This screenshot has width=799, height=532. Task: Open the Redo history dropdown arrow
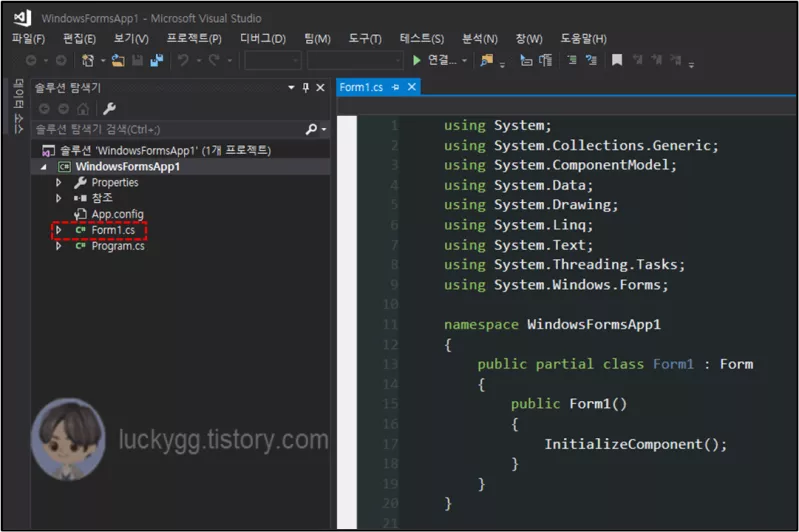[x=230, y=61]
